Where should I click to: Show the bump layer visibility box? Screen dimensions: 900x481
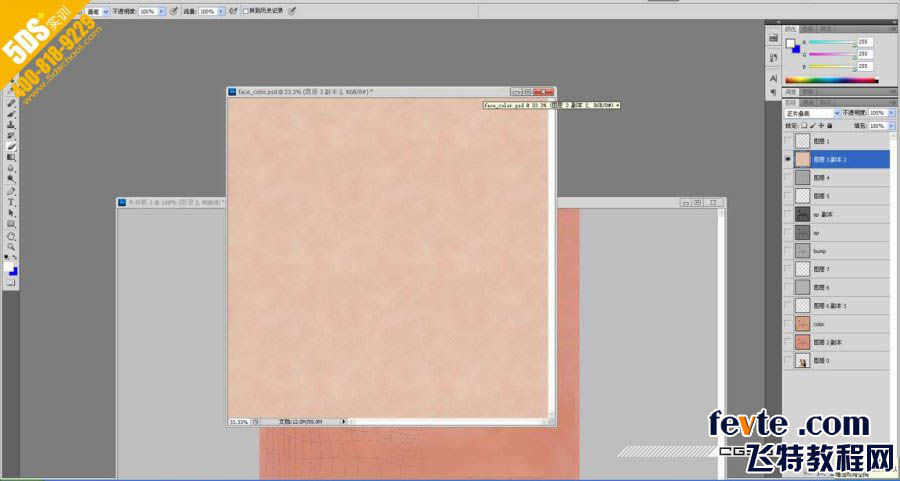pos(788,251)
